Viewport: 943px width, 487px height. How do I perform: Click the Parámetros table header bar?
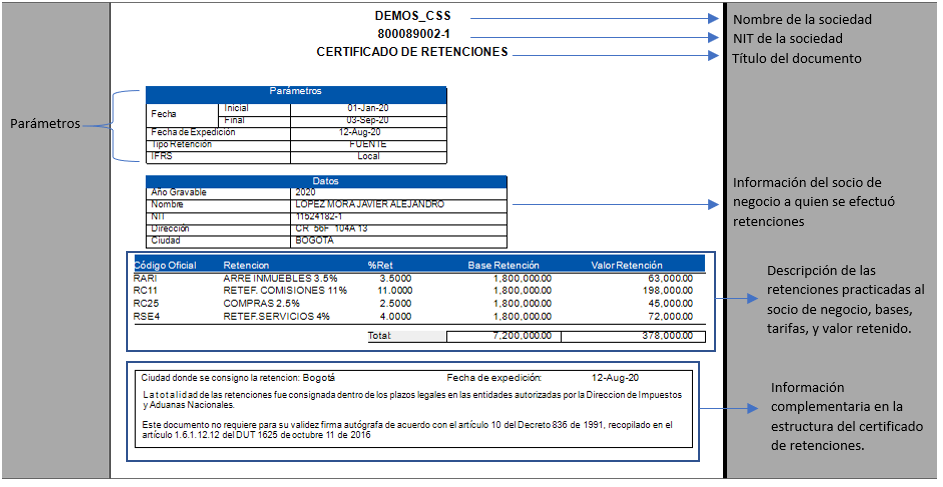point(296,92)
